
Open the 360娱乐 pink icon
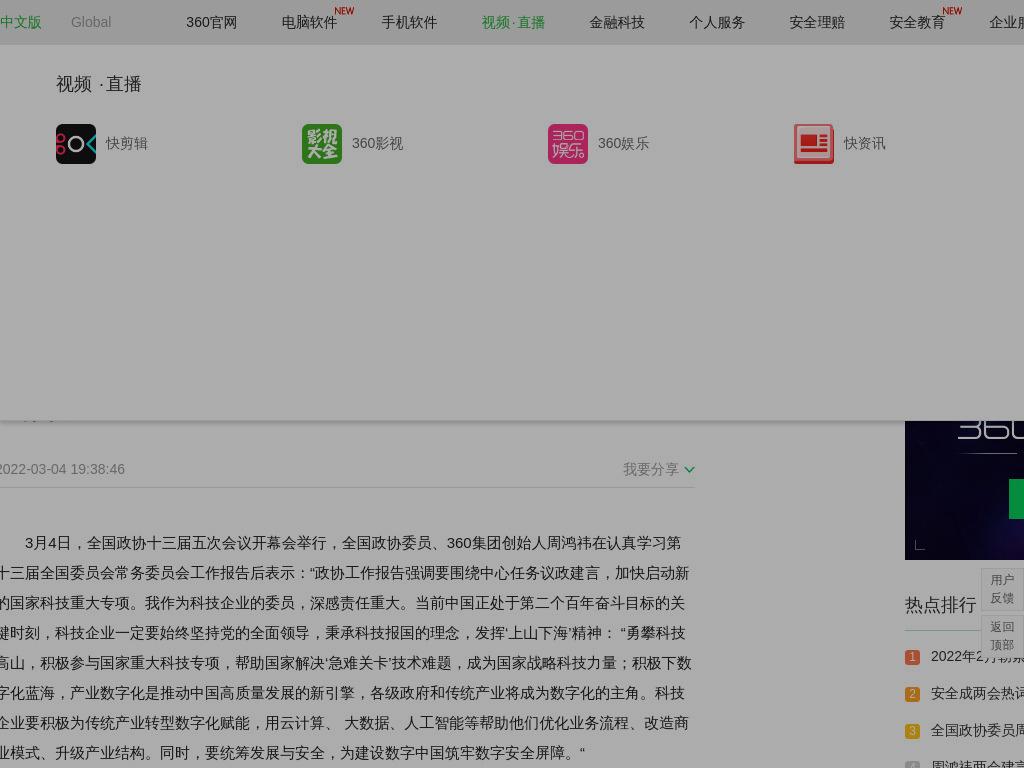[x=568, y=144]
